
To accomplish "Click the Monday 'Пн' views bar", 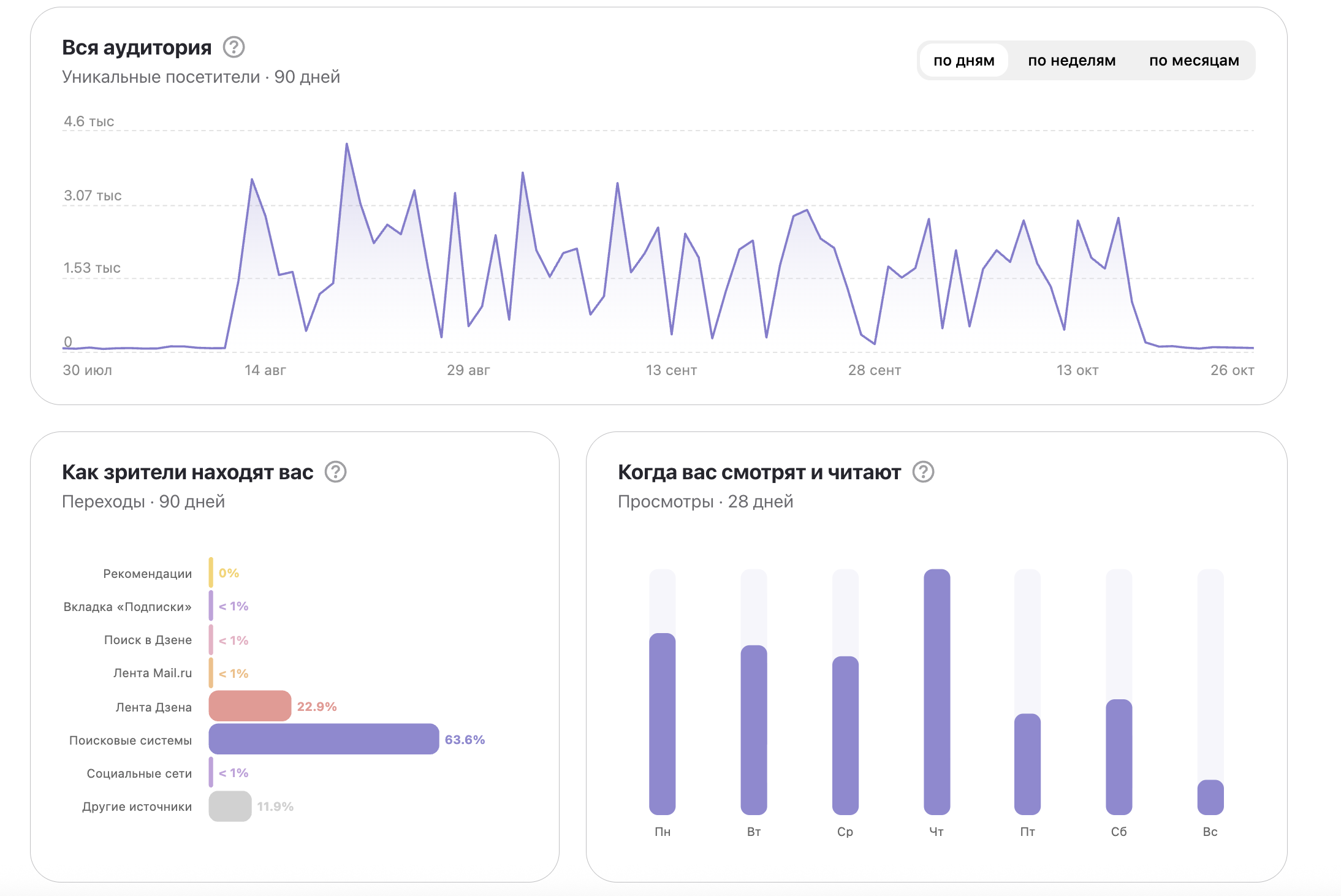I will (x=662, y=723).
